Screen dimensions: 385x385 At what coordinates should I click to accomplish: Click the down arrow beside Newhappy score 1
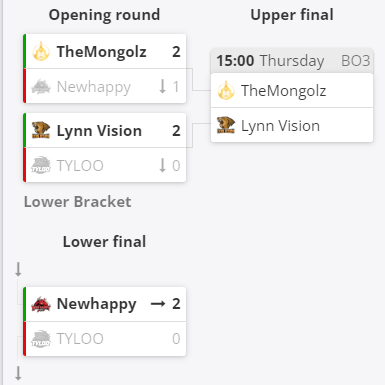[162, 86]
